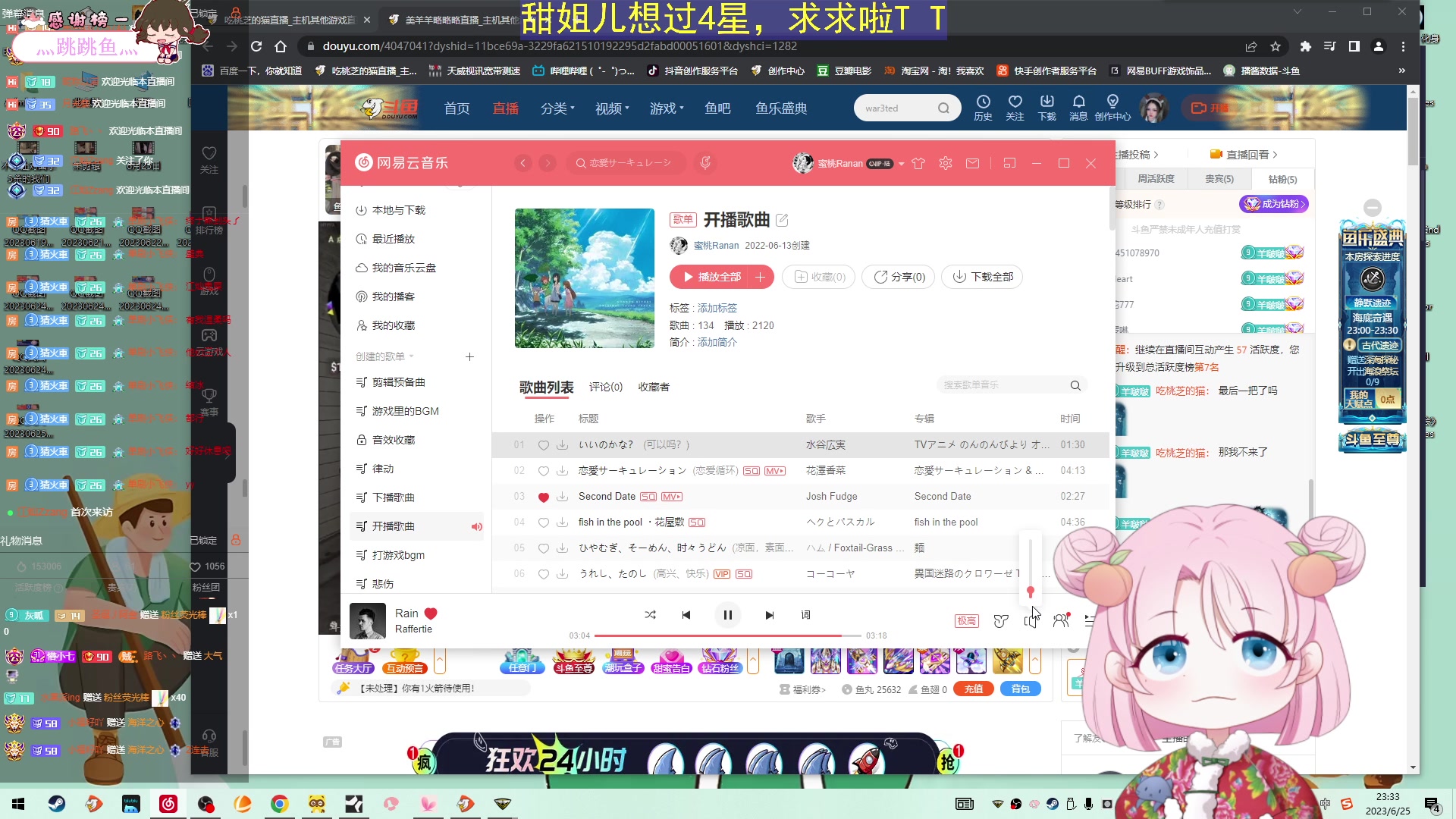This screenshot has height=819, width=1456.
Task: Open NetEase Music messages envelope
Action: pyautogui.click(x=972, y=163)
